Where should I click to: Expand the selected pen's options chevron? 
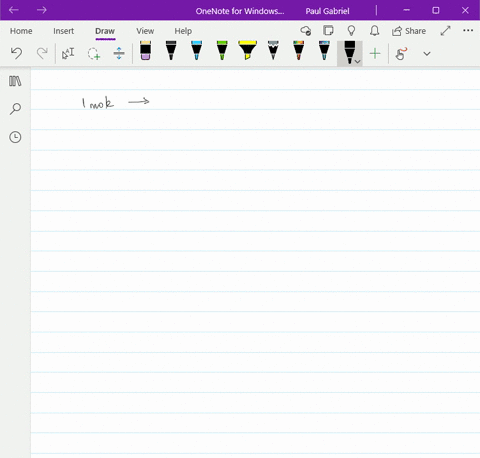pos(358,62)
